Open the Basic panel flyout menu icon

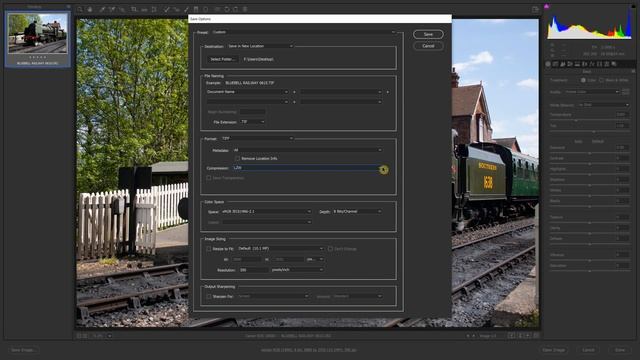pos(633,71)
